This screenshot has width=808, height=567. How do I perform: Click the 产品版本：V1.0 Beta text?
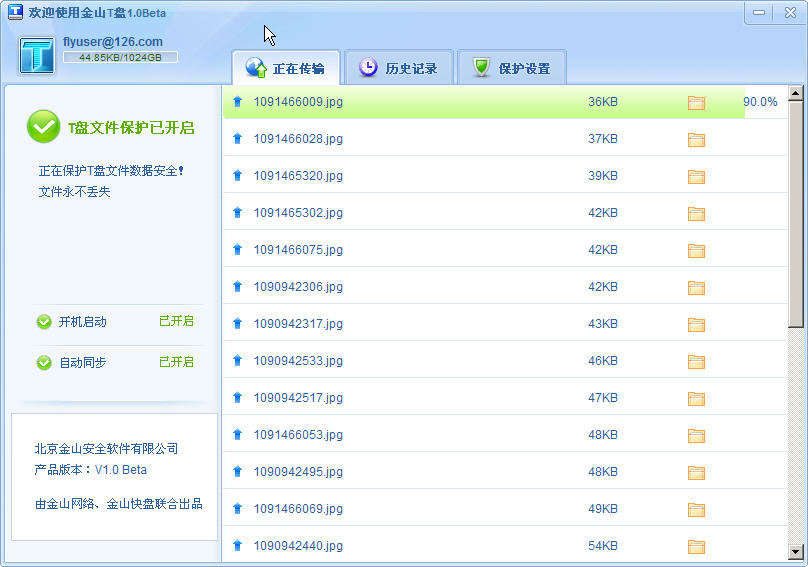pos(91,470)
